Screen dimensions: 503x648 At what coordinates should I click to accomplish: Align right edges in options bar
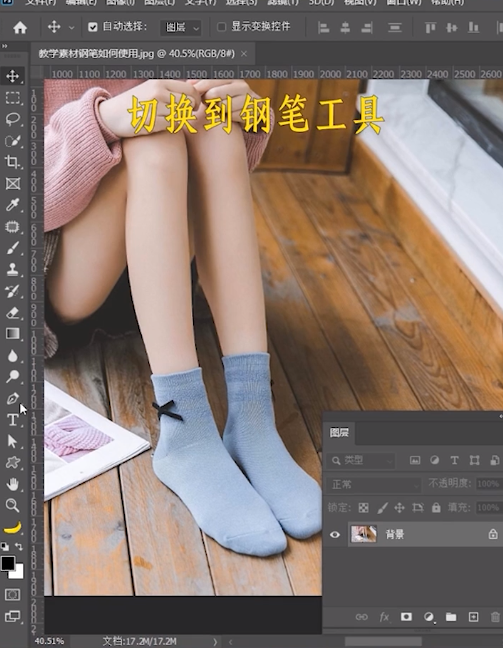367,28
